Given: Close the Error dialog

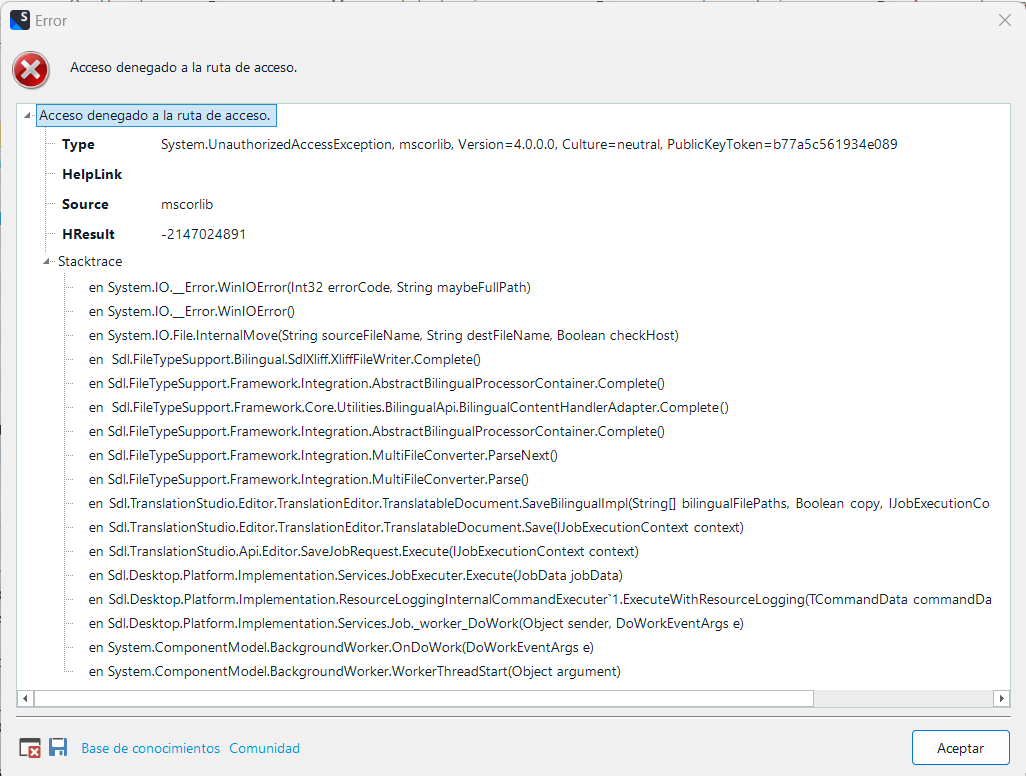Looking at the screenshot, I should tap(1005, 20).
